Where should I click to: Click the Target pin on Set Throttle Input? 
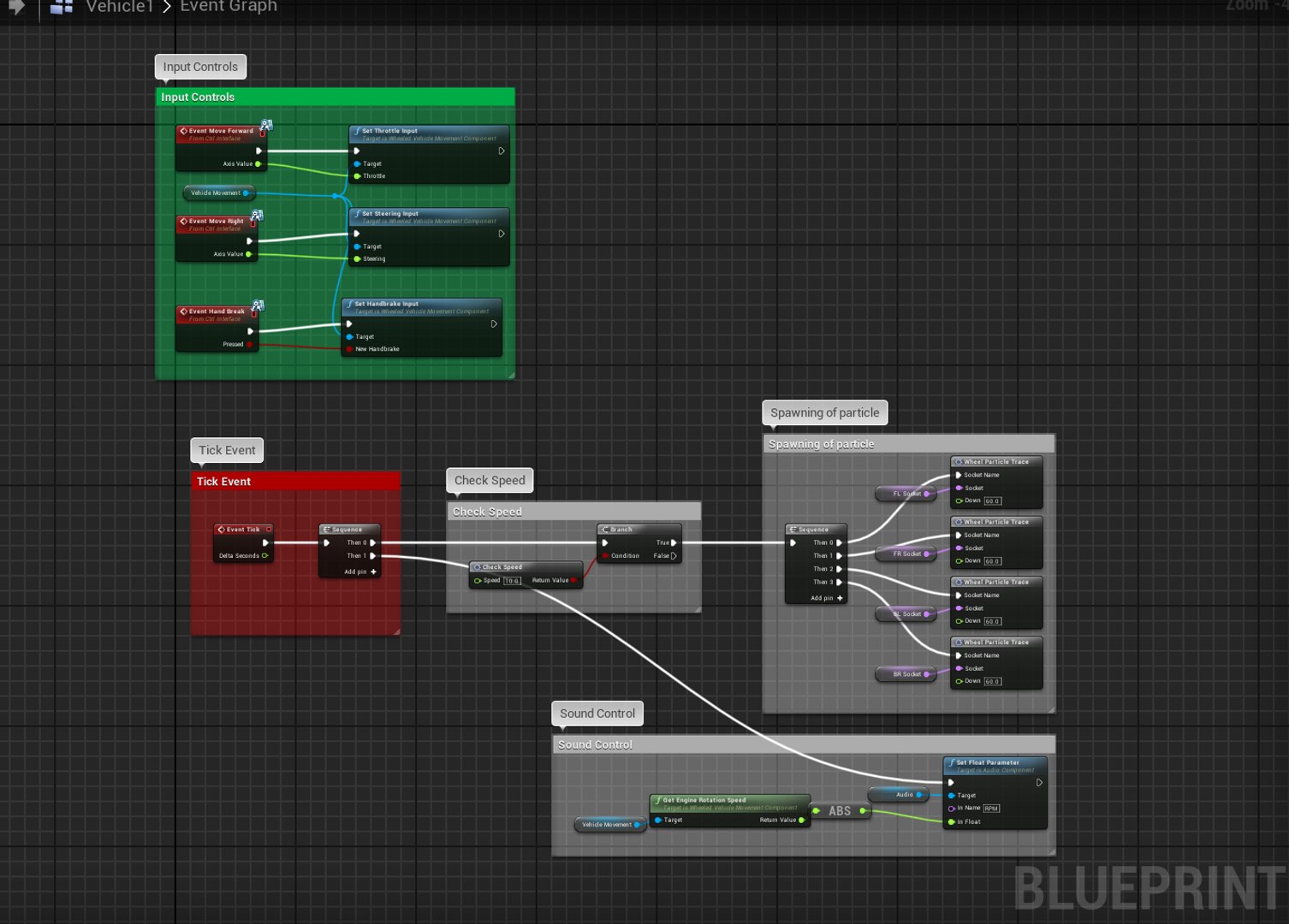click(358, 163)
